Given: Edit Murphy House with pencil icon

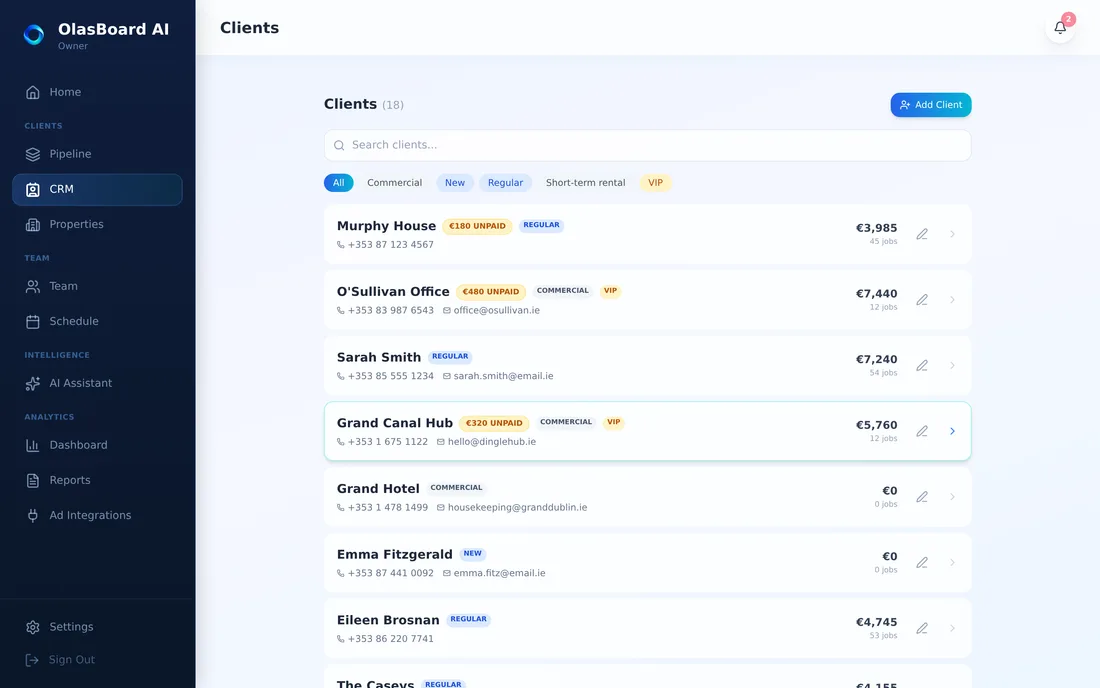Looking at the screenshot, I should (922, 234).
